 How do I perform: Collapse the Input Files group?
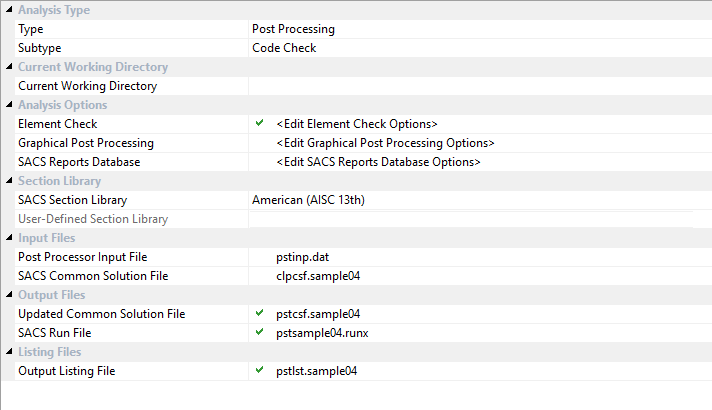pyautogui.click(x=8, y=238)
